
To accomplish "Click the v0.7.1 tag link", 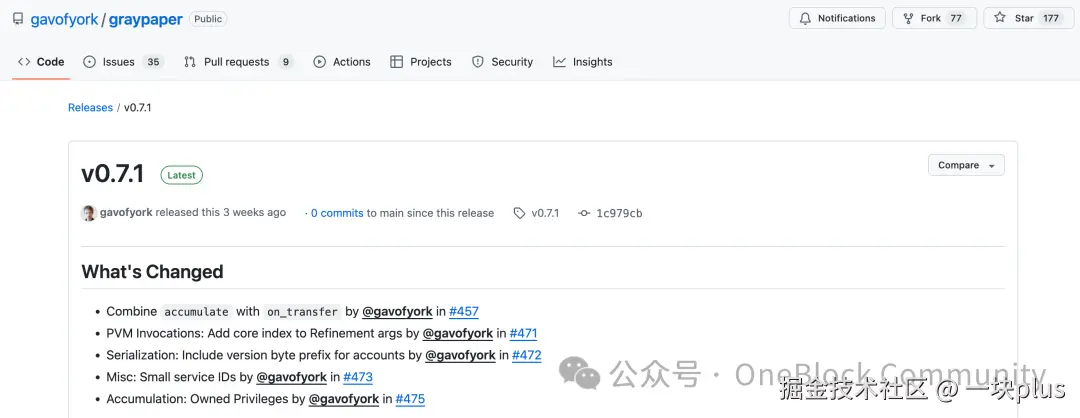I will (537, 213).
